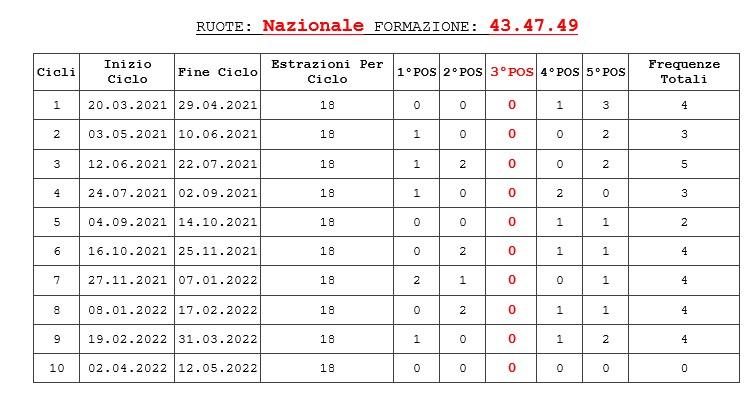Click start date 04.09.2021

pyautogui.click(x=127, y=222)
